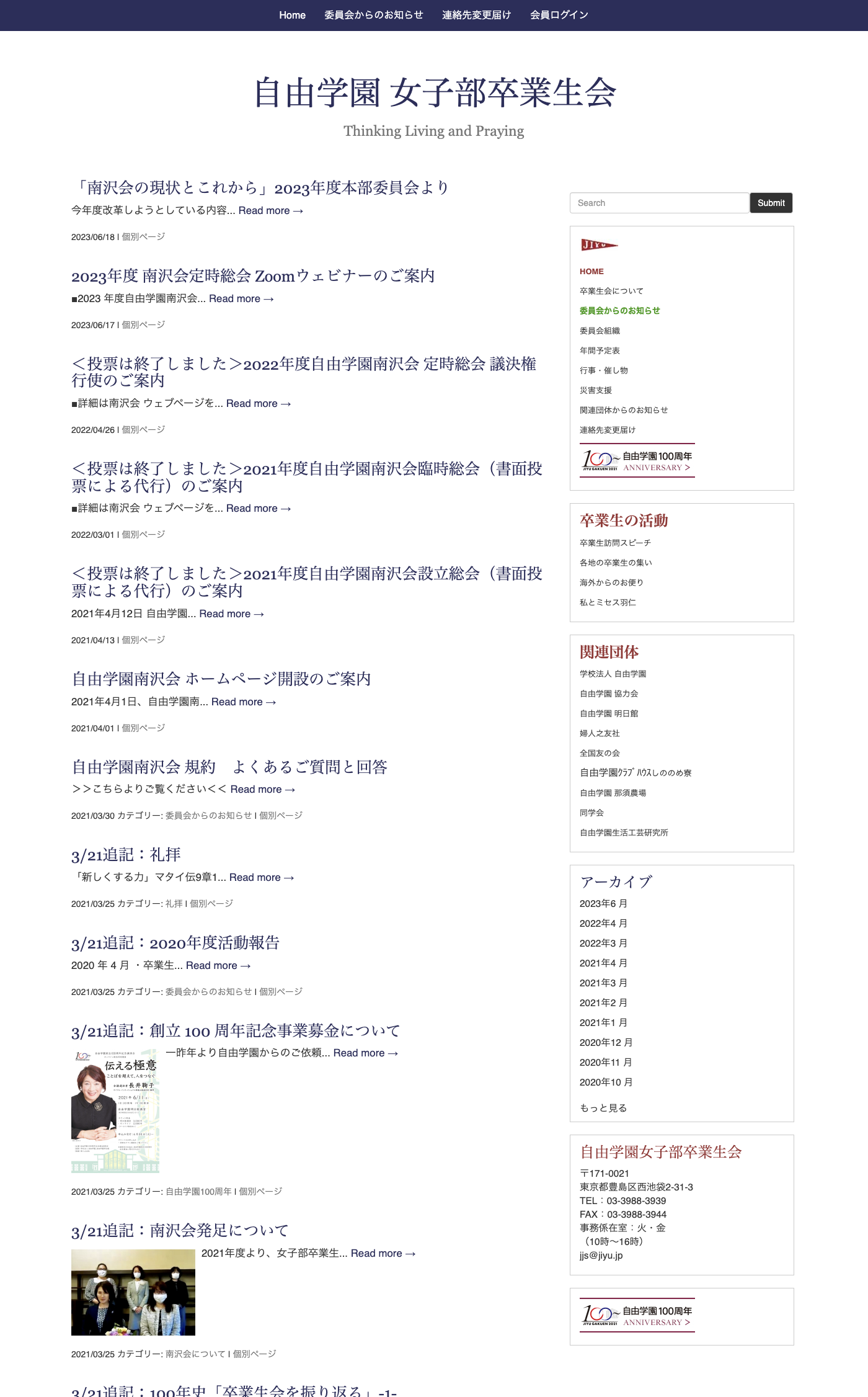Click category 自由学園100周年 link
This screenshot has height=1397, width=868.
click(x=198, y=1192)
